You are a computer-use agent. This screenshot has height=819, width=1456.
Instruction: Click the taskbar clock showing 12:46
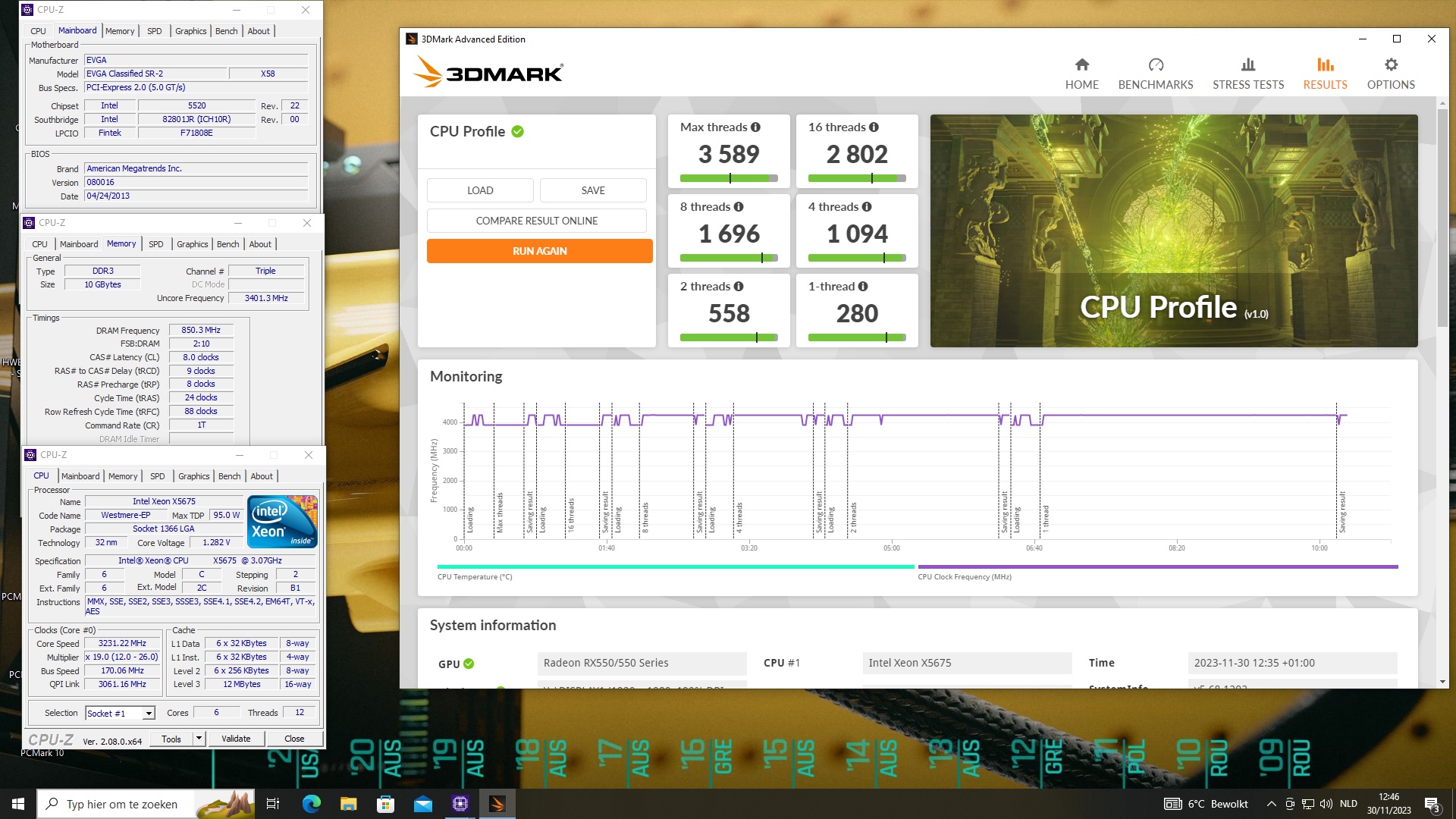(1389, 804)
